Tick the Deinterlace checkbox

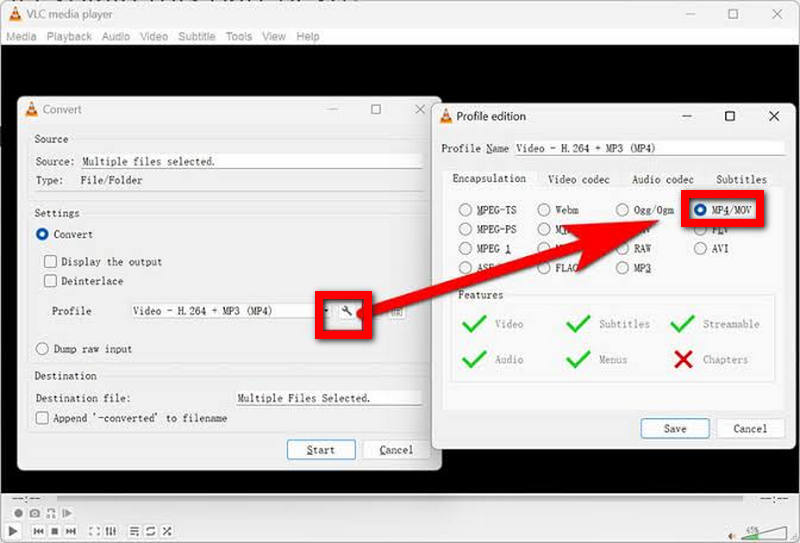pos(50,281)
